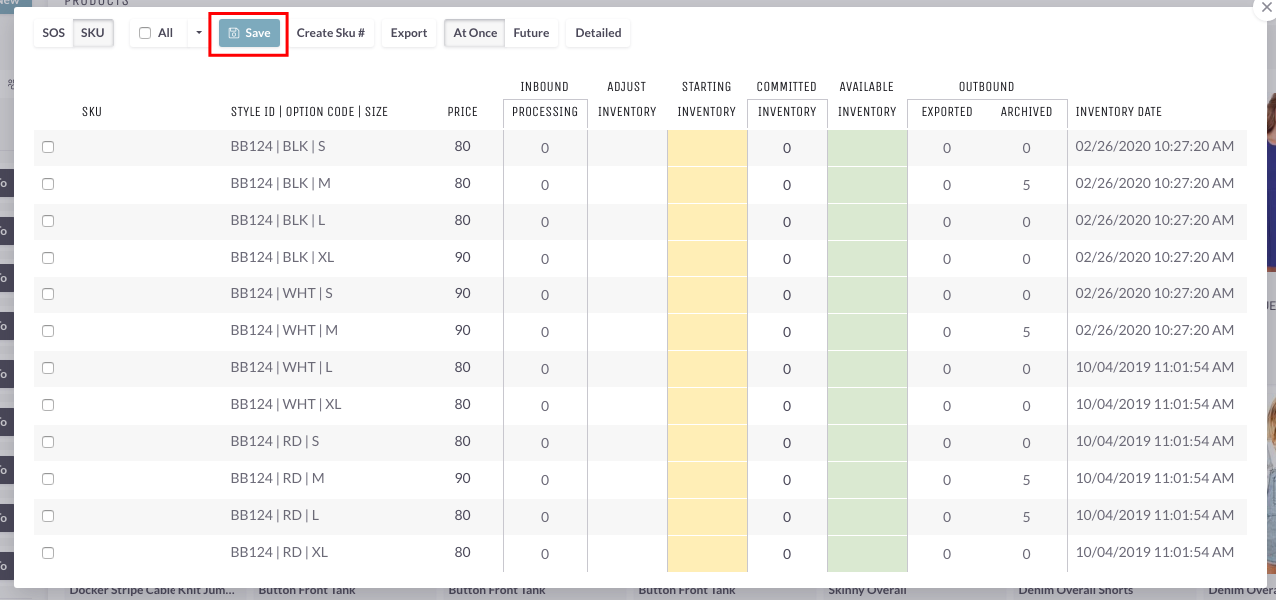Click starting inventory cell for BB124 | RD | L
Image resolution: width=1276 pixels, height=600 pixels.
coord(706,516)
